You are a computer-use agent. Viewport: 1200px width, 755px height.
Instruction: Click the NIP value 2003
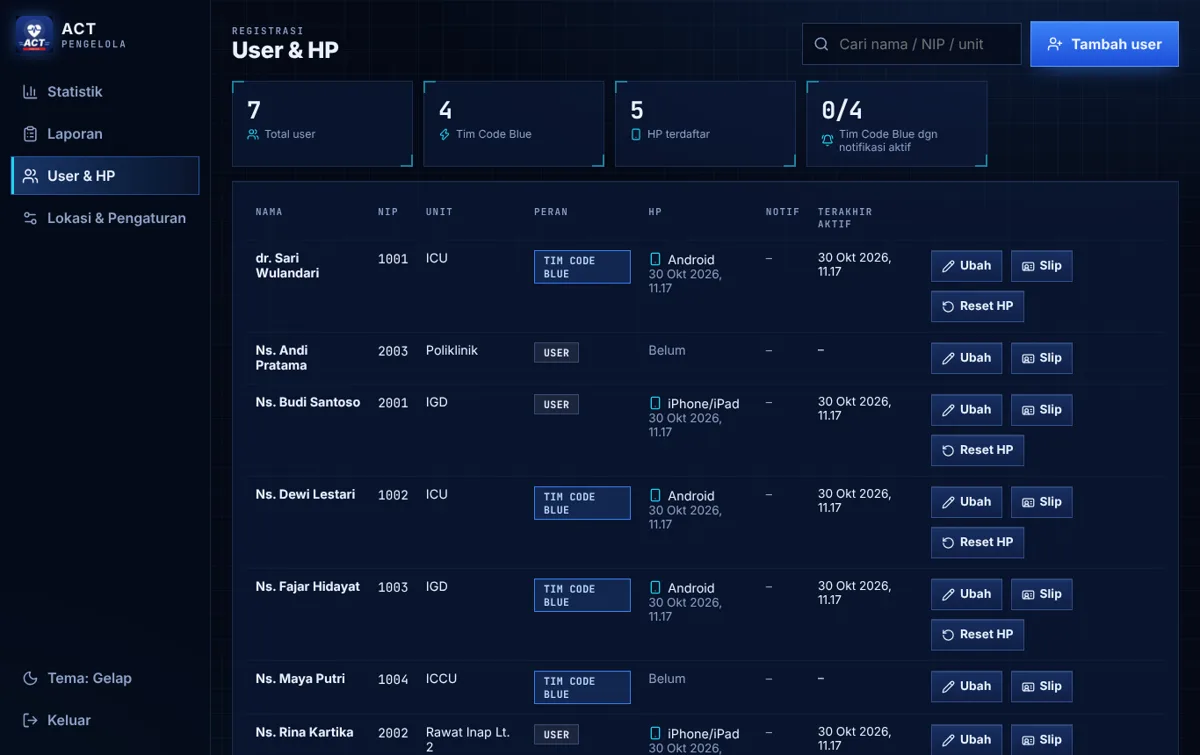click(x=393, y=352)
